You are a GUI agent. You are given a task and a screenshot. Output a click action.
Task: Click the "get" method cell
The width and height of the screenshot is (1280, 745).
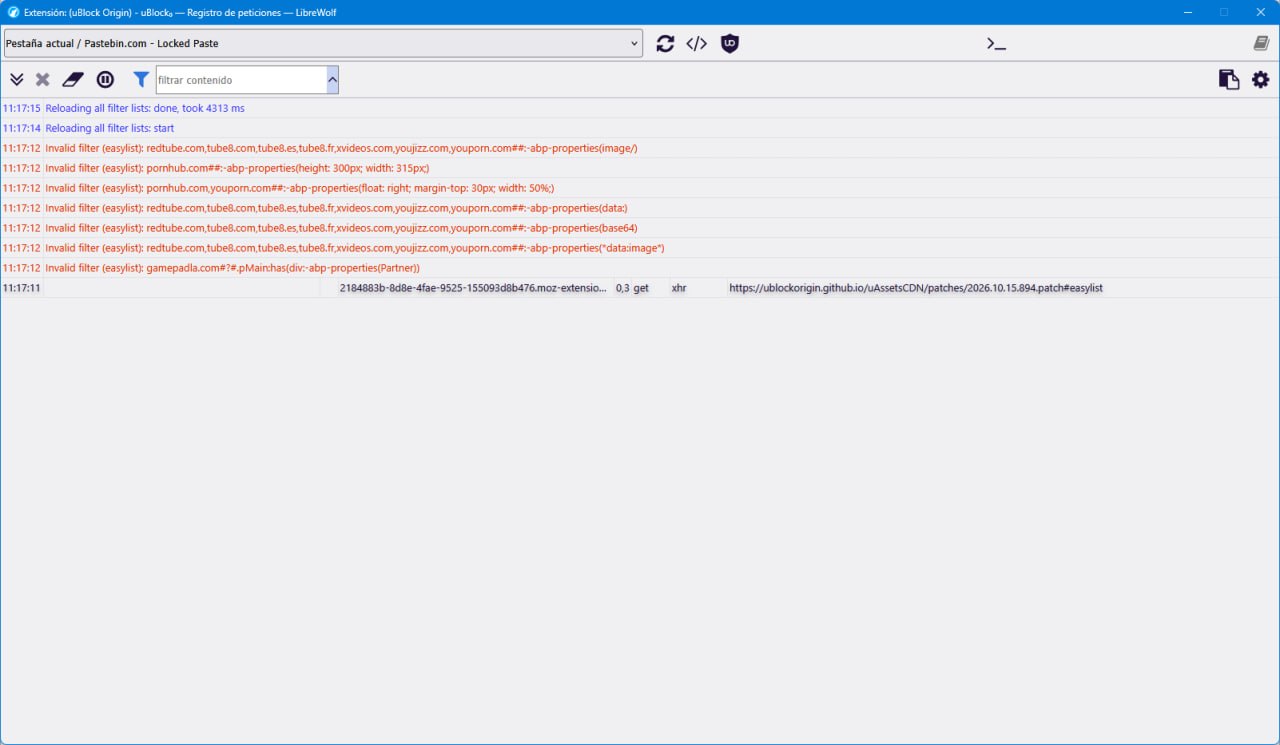(x=649, y=288)
